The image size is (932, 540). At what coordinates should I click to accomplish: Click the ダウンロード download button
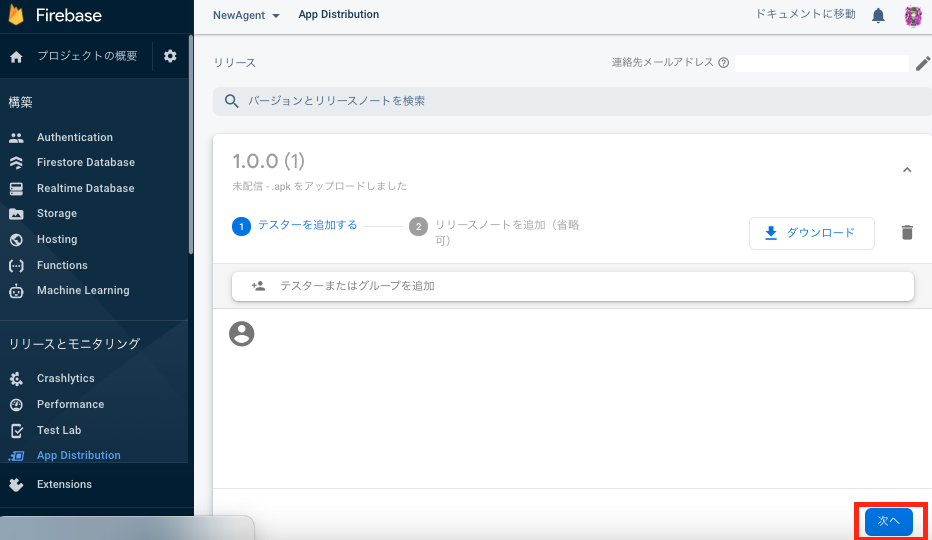(811, 233)
